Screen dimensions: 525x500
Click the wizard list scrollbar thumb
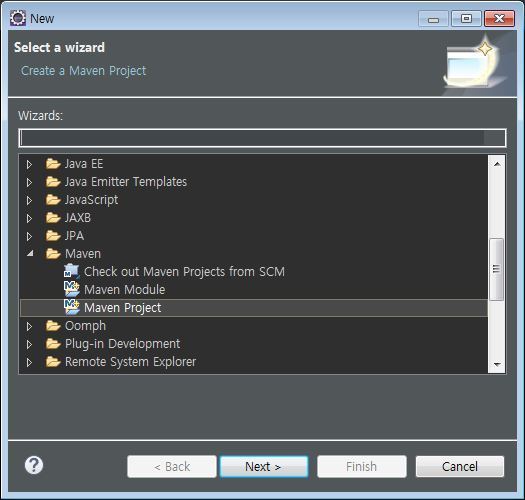497,269
